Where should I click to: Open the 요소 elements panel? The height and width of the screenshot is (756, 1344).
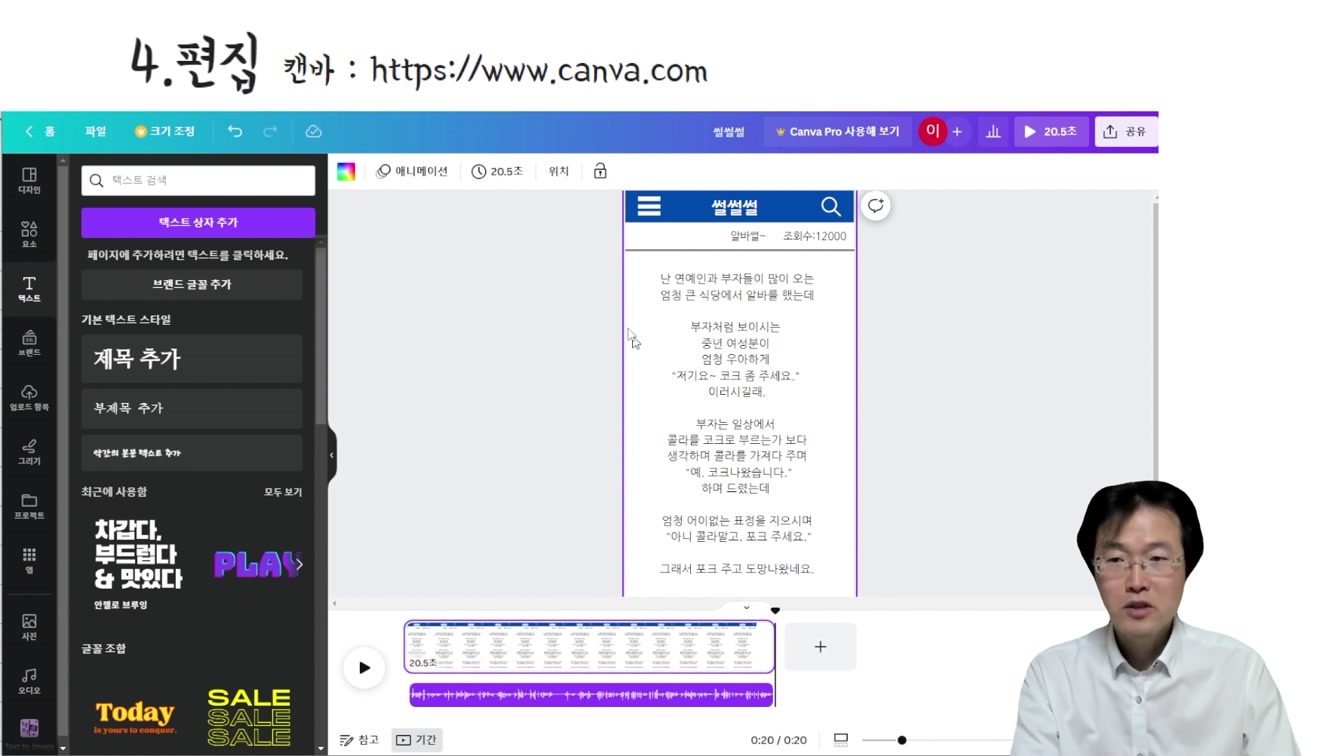[29, 235]
